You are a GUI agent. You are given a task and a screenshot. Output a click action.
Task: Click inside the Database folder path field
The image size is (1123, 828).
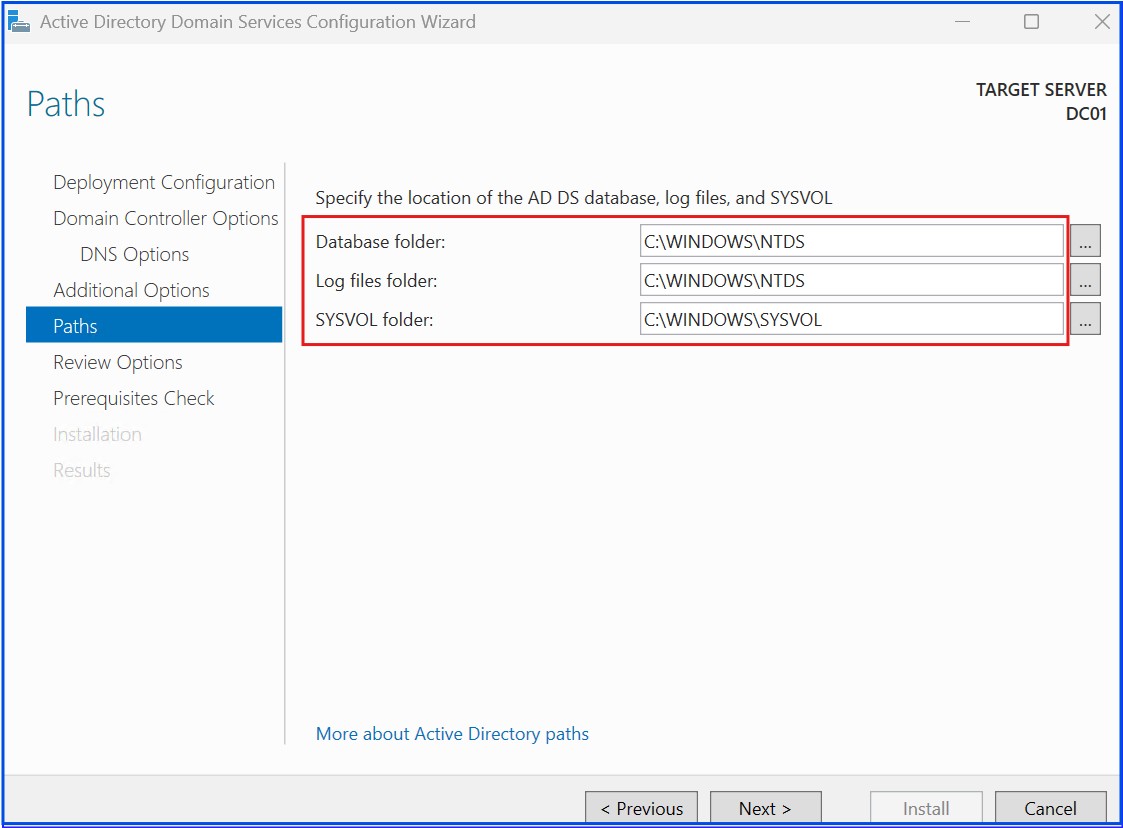click(850, 240)
